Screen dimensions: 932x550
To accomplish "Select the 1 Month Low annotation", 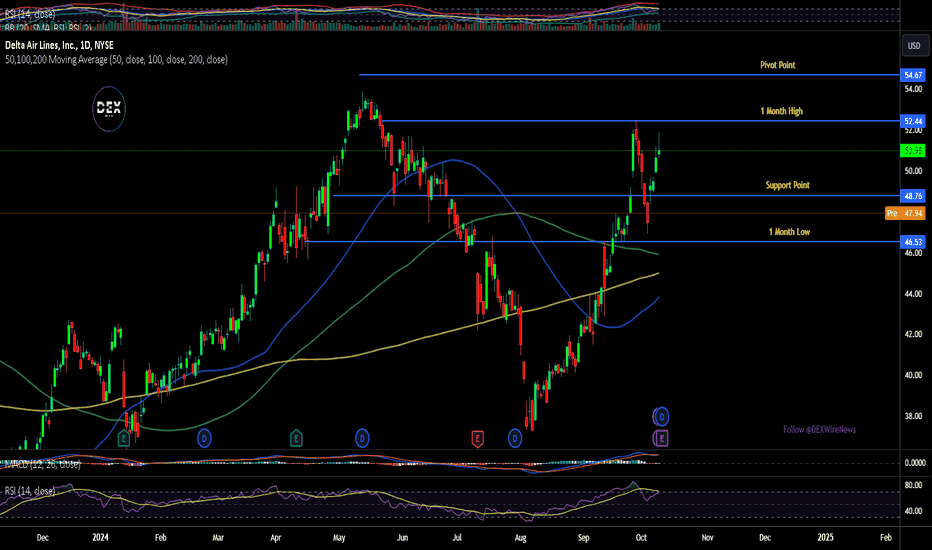I will [789, 232].
